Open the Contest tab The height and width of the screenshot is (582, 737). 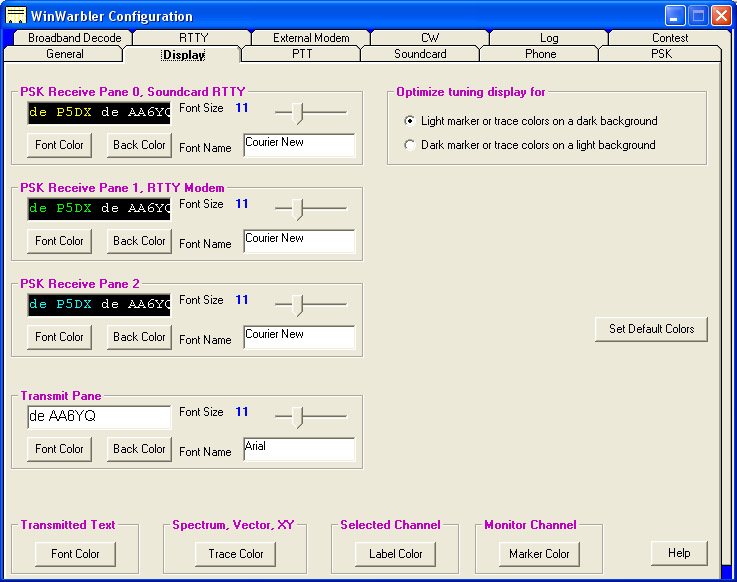point(670,38)
